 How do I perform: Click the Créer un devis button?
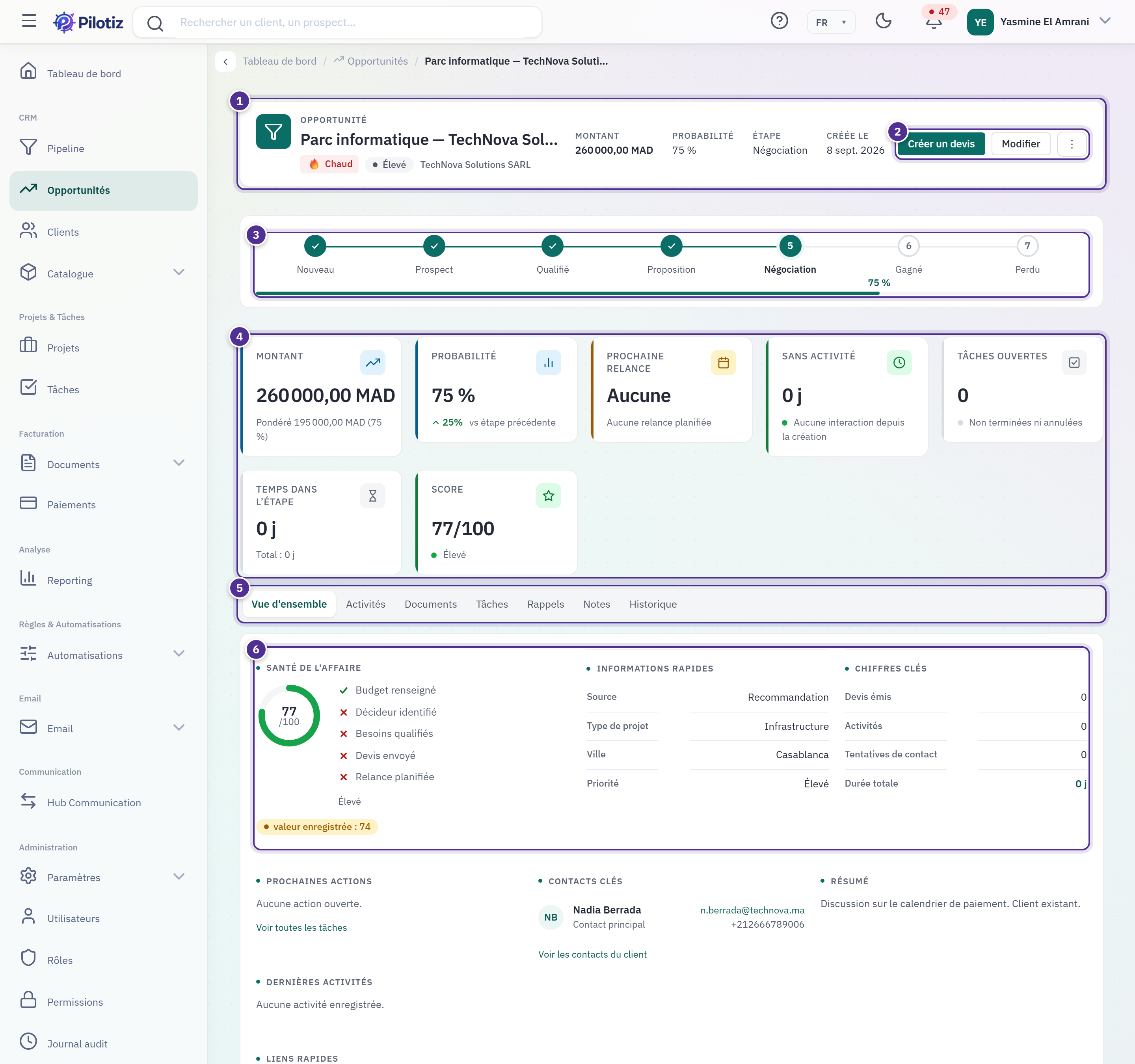(x=941, y=144)
